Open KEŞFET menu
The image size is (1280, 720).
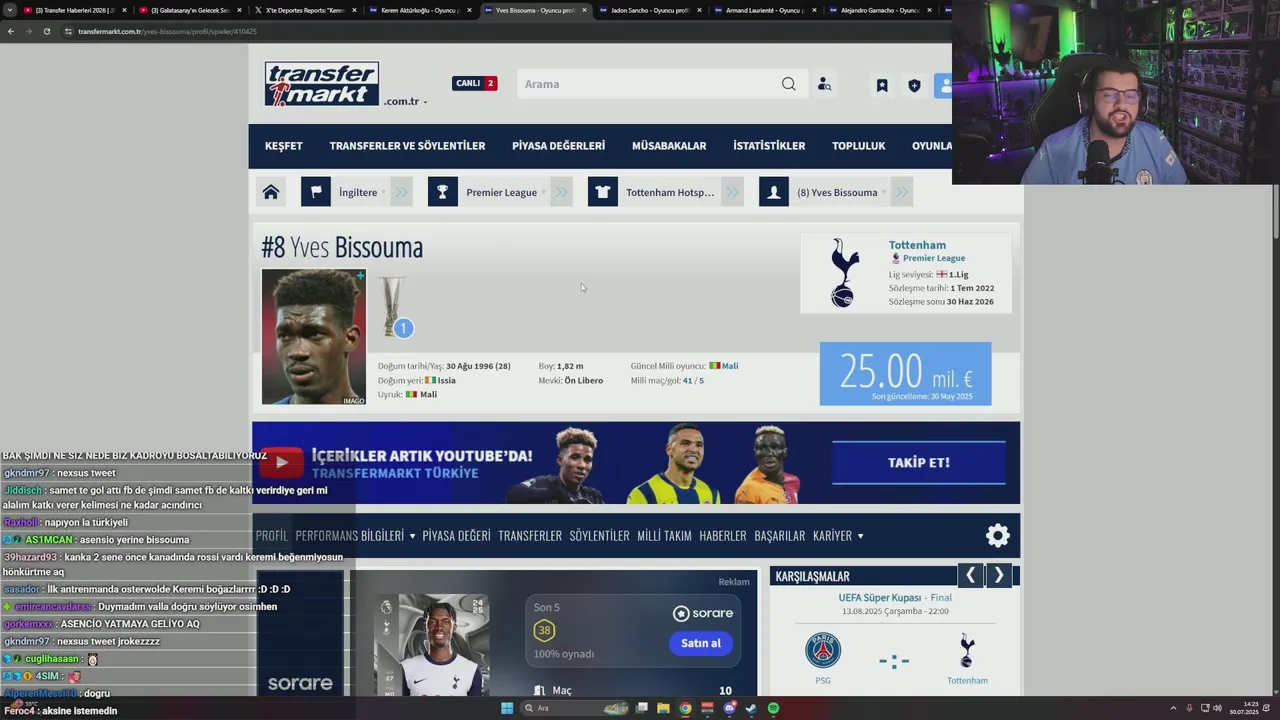tap(284, 146)
